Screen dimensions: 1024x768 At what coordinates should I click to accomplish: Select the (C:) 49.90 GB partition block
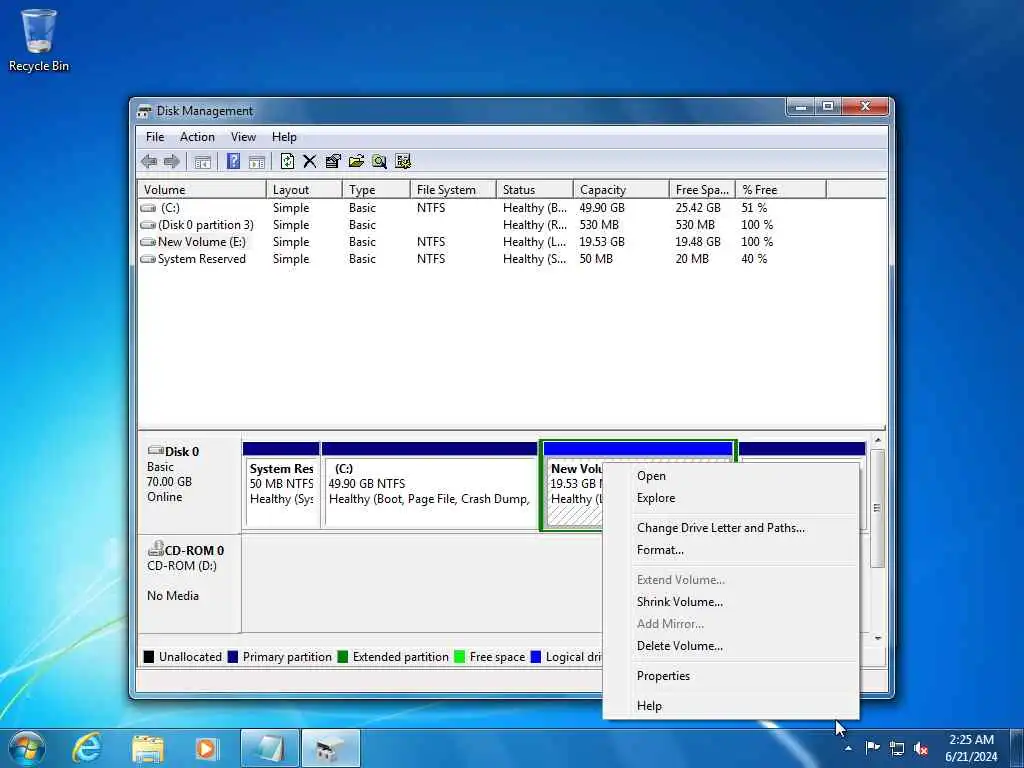click(429, 485)
